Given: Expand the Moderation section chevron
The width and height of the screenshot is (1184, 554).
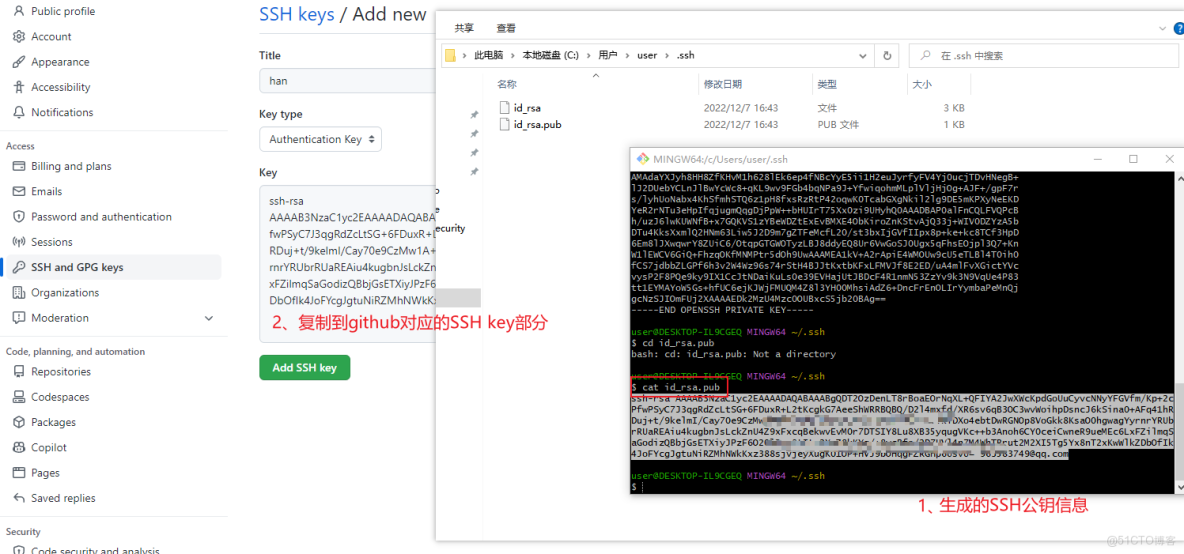Looking at the screenshot, I should (209, 318).
